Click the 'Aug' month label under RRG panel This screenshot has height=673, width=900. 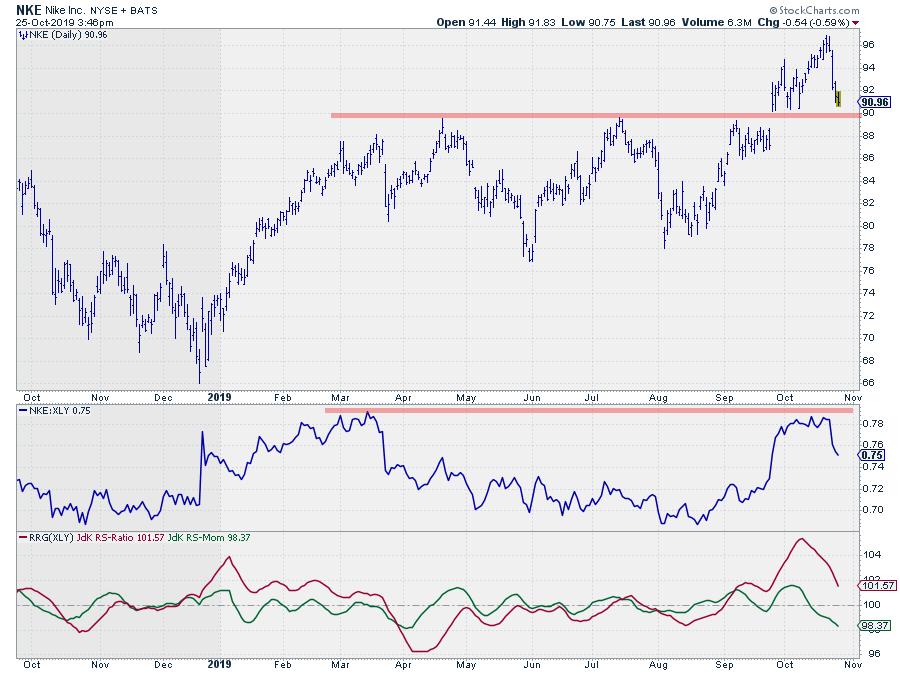[658, 664]
